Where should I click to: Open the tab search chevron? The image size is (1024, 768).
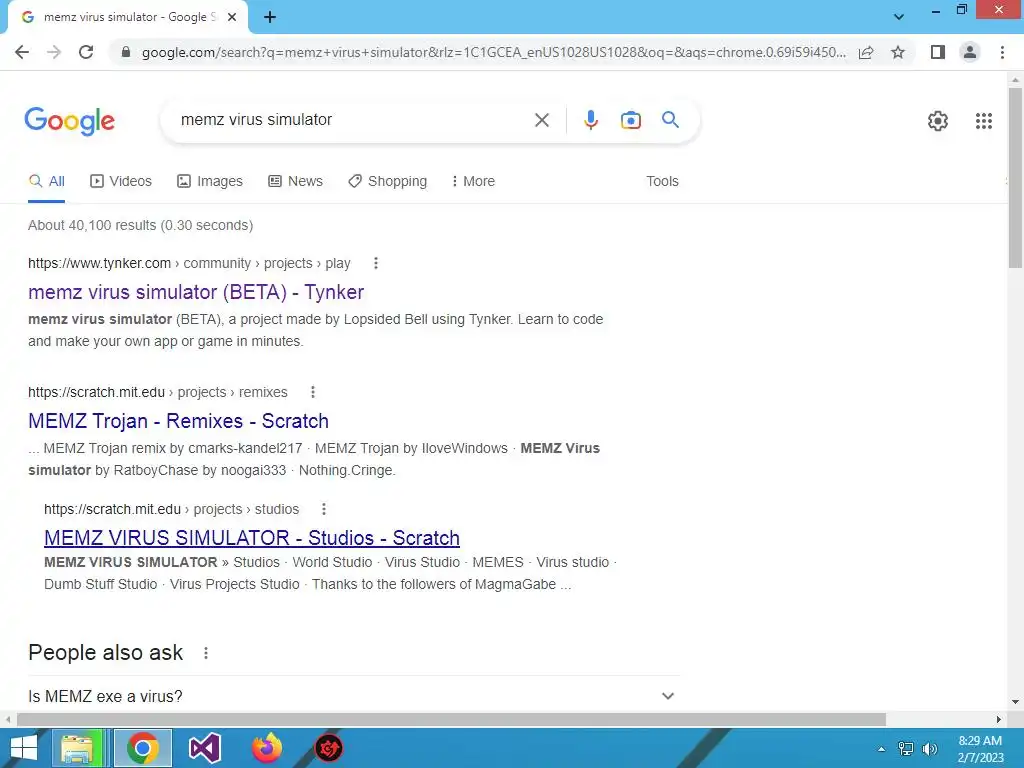(899, 17)
